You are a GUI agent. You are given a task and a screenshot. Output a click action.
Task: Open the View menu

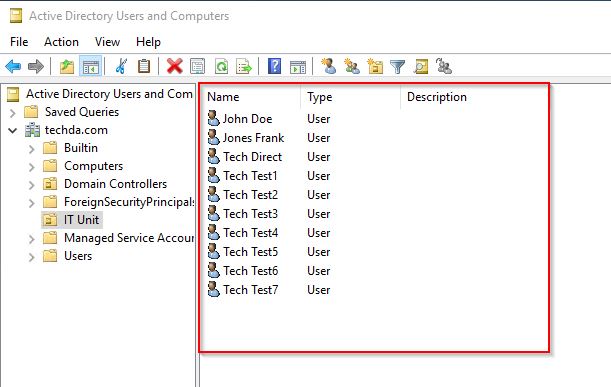pyautogui.click(x=107, y=42)
